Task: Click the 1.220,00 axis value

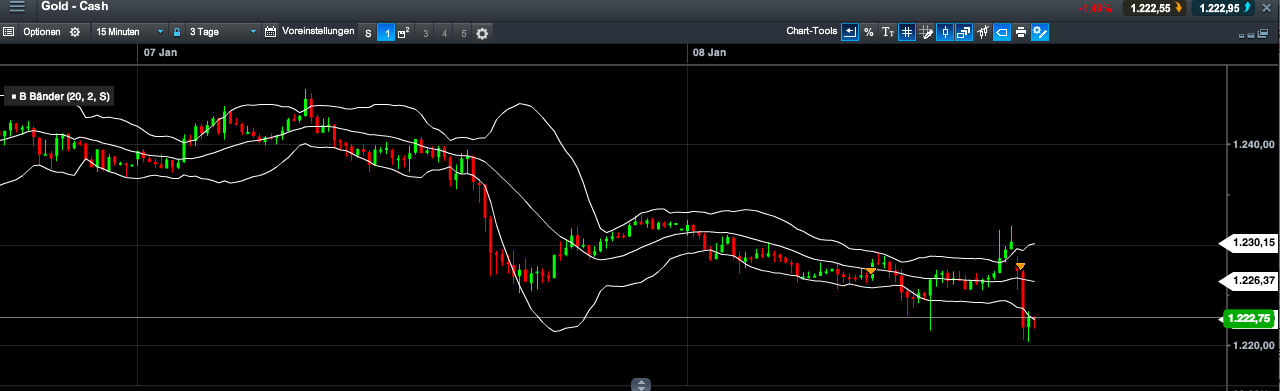Action: (x=1255, y=345)
